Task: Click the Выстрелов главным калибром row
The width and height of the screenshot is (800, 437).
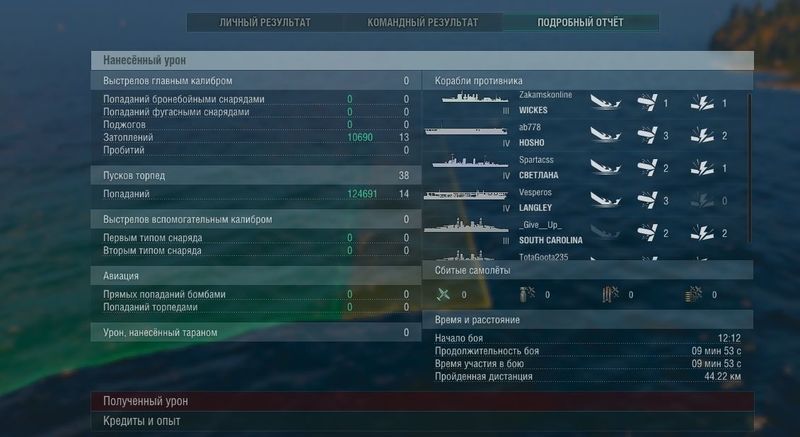Action: coord(256,81)
